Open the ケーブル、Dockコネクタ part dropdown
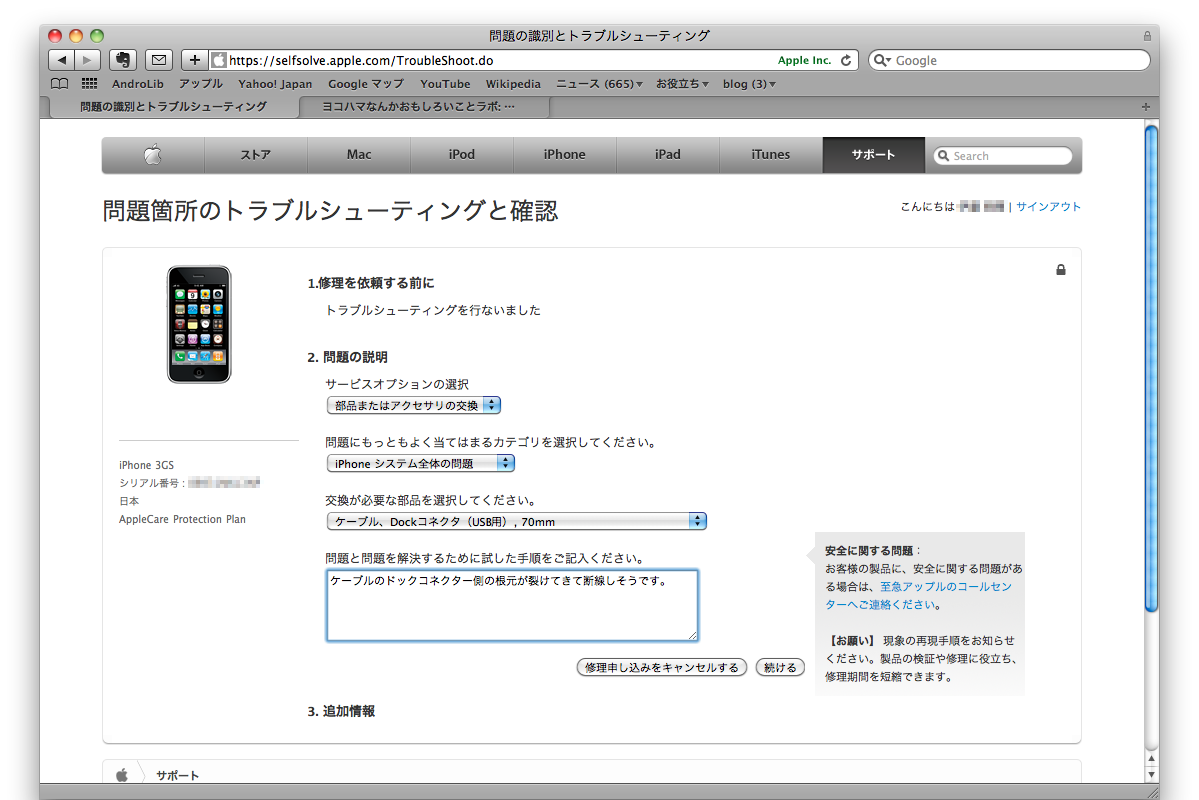This screenshot has height=800, width=1199. pyautogui.click(x=516, y=522)
